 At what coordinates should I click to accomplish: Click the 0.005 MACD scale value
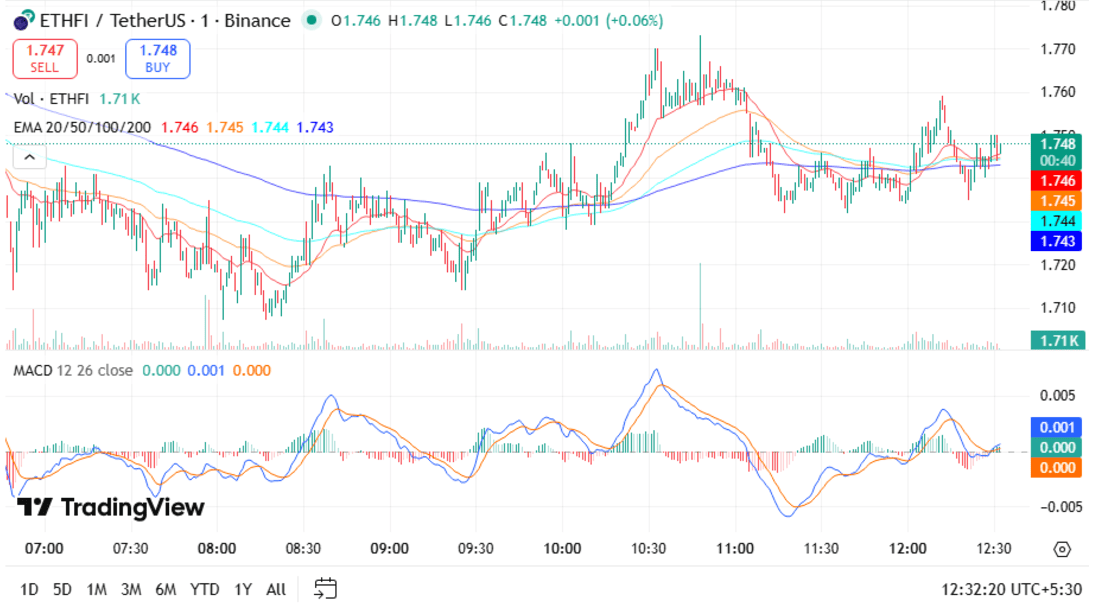[1058, 396]
